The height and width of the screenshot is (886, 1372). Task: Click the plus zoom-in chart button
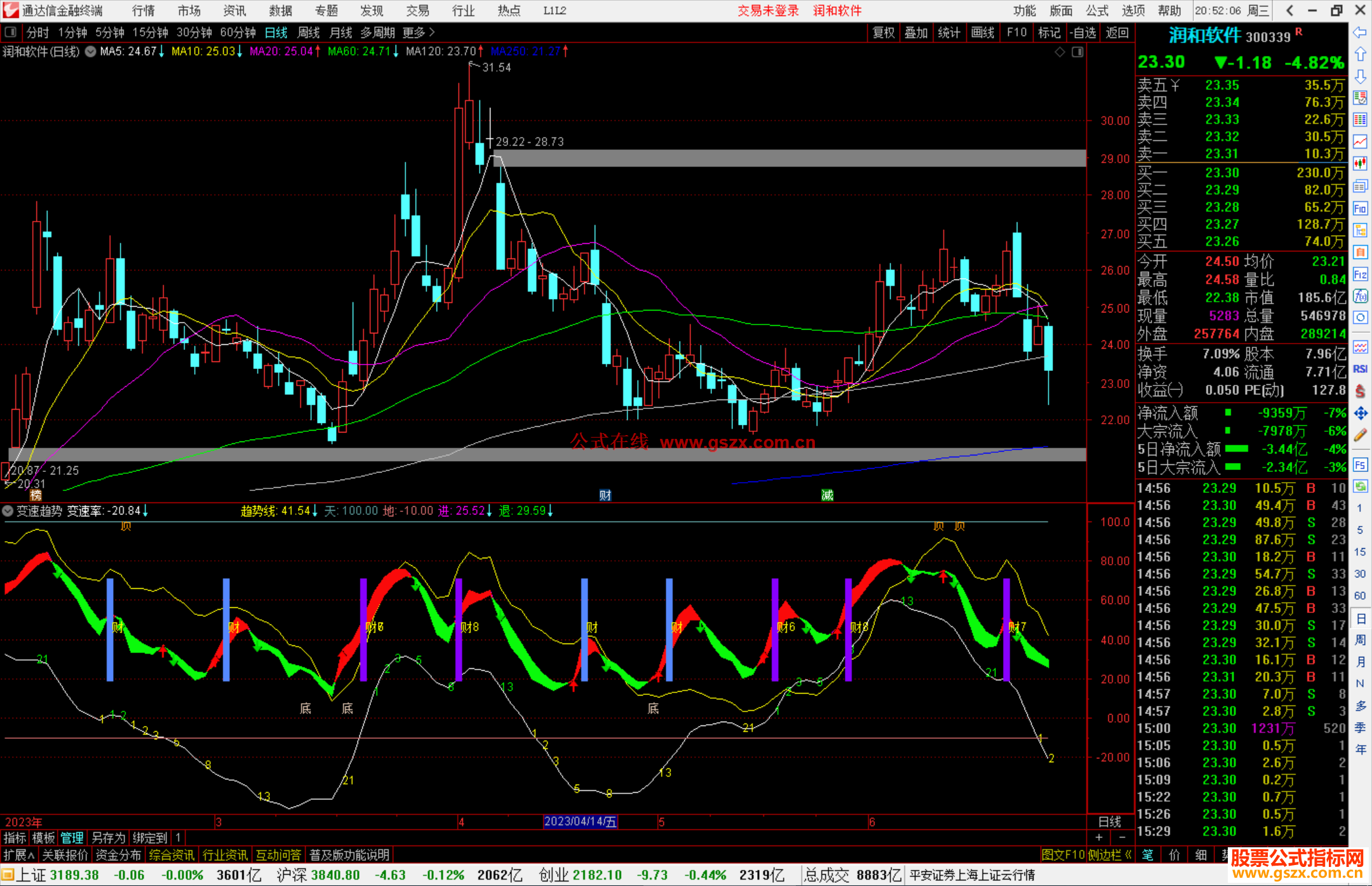click(x=1099, y=837)
